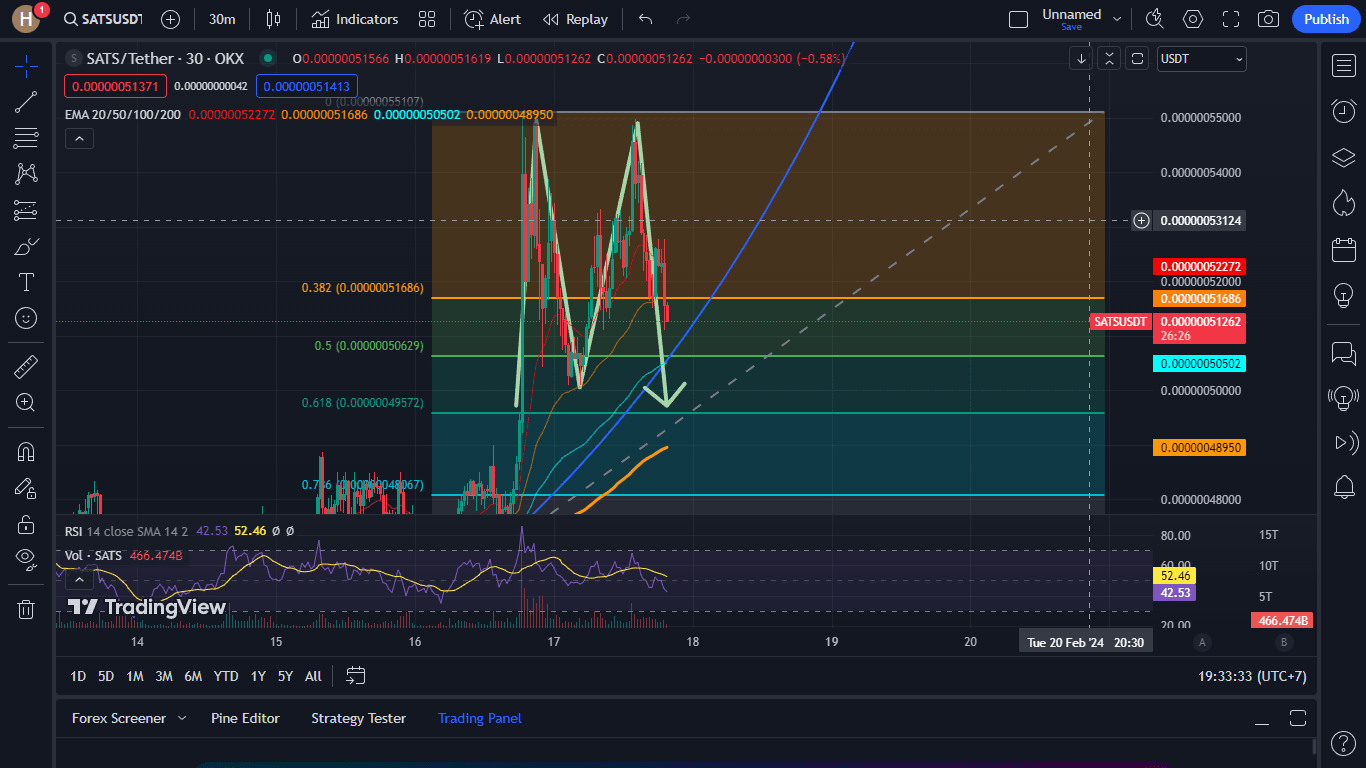Screen dimensions: 1366x768
Task: Activate the chart Zoom-in tool
Action: 25,402
